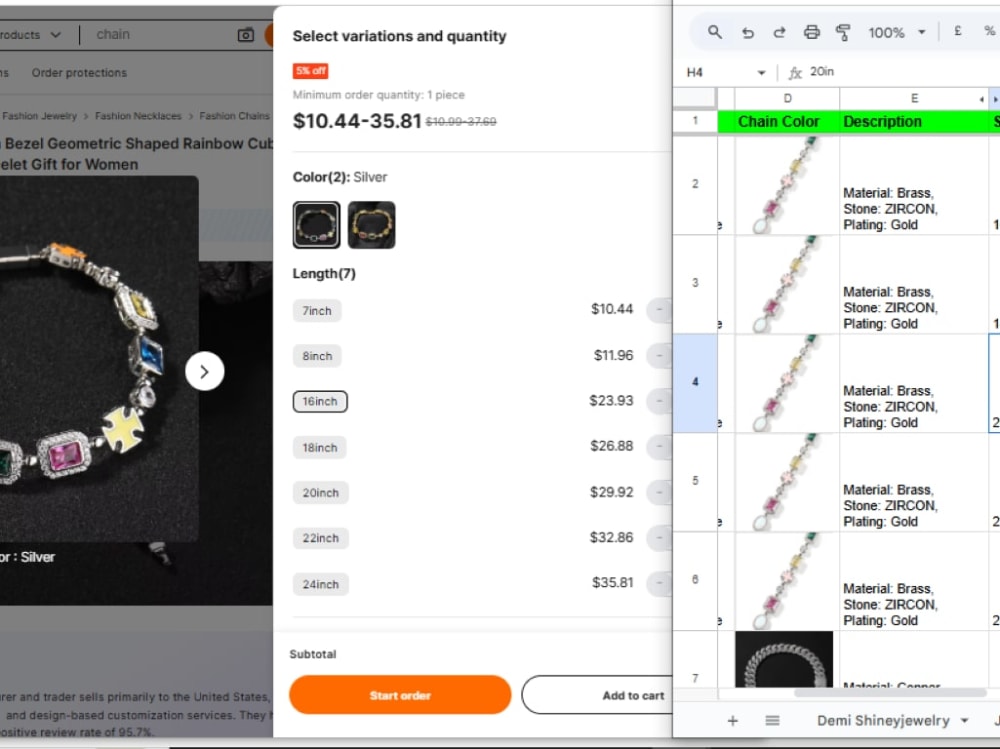Open the Order protections menu item
Viewport: 1000px width, 749px height.
coord(79,73)
